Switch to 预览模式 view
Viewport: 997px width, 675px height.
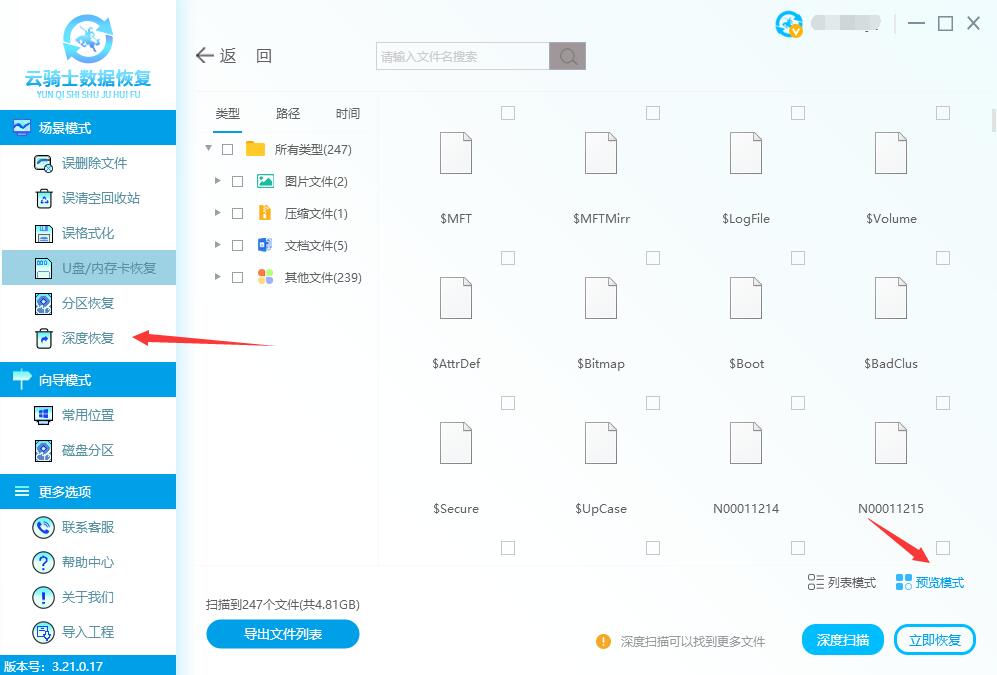pyautogui.click(x=930, y=582)
